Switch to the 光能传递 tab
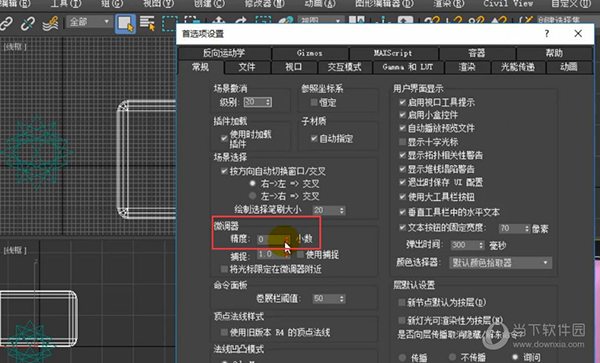The width and height of the screenshot is (600, 363). (x=518, y=67)
